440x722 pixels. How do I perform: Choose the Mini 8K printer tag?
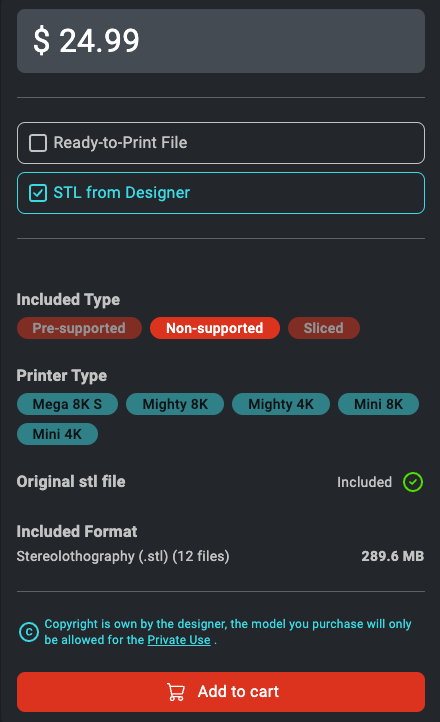378,404
